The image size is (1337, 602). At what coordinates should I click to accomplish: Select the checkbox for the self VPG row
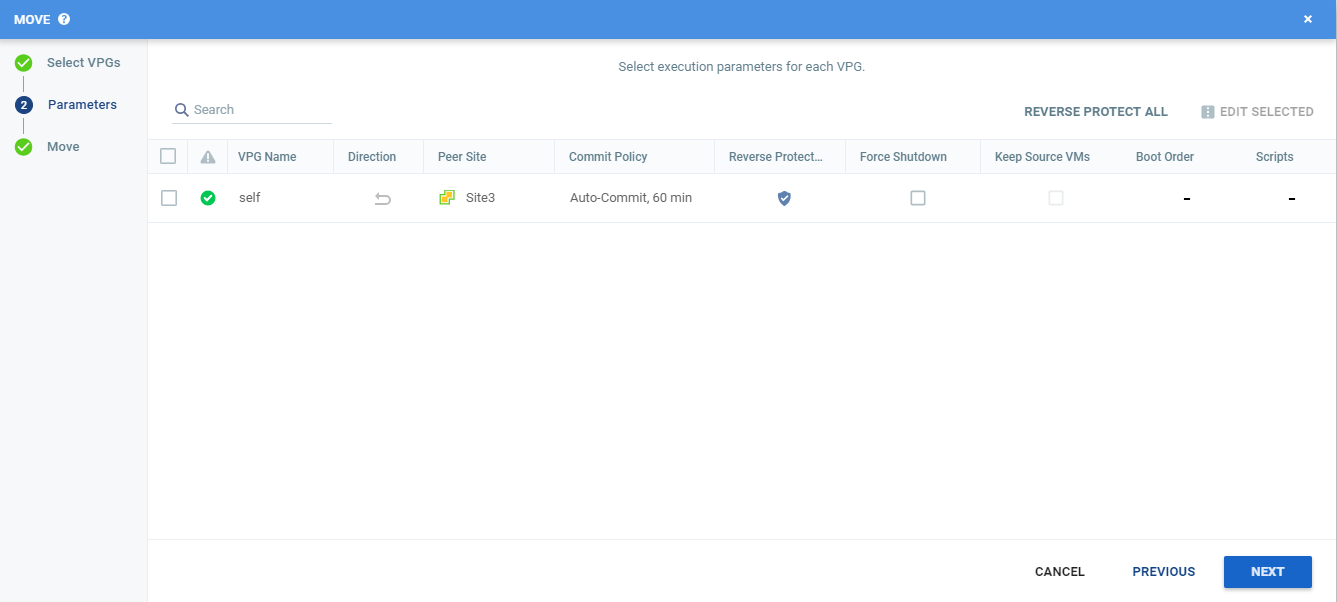pos(169,198)
